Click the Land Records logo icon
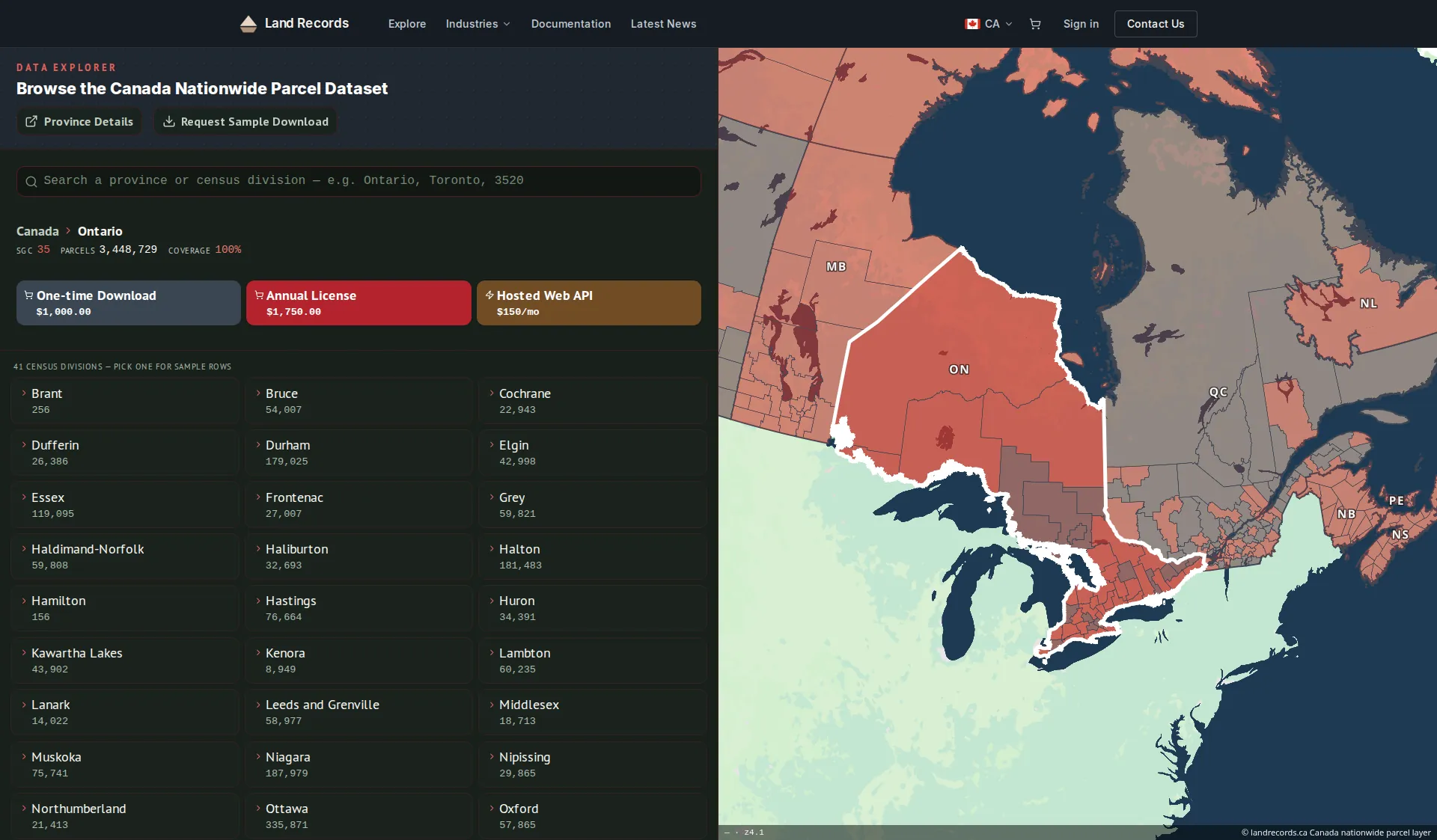1437x840 pixels. (x=248, y=24)
